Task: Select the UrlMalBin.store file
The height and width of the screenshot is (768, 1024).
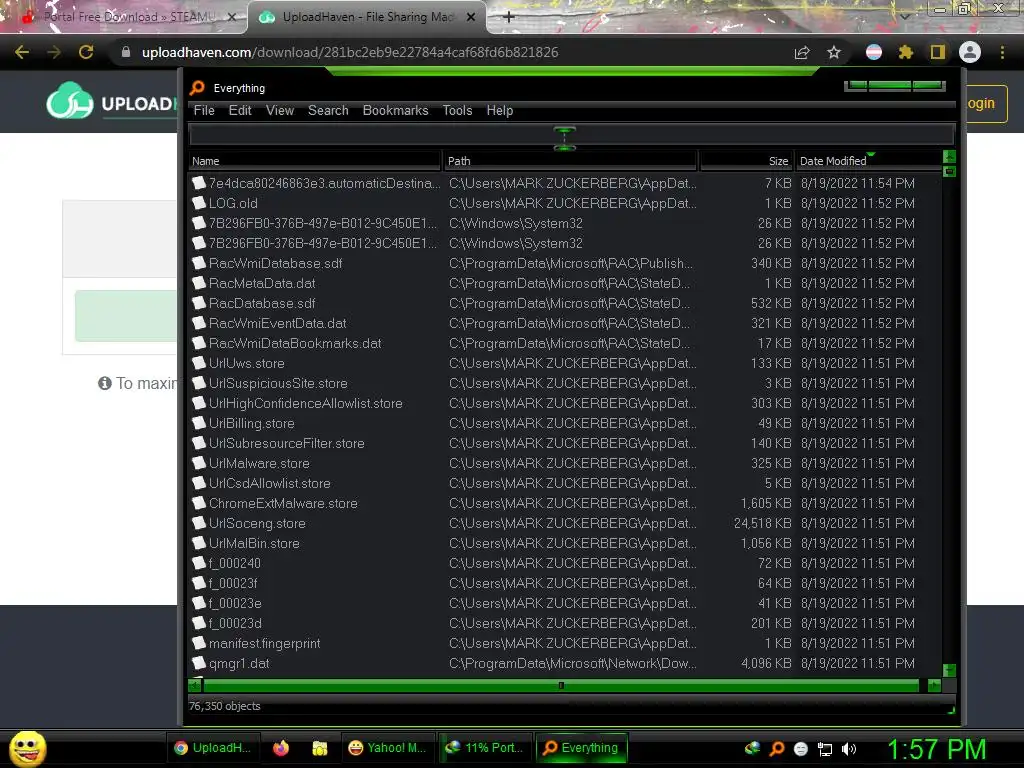Action: pyautogui.click(x=254, y=543)
